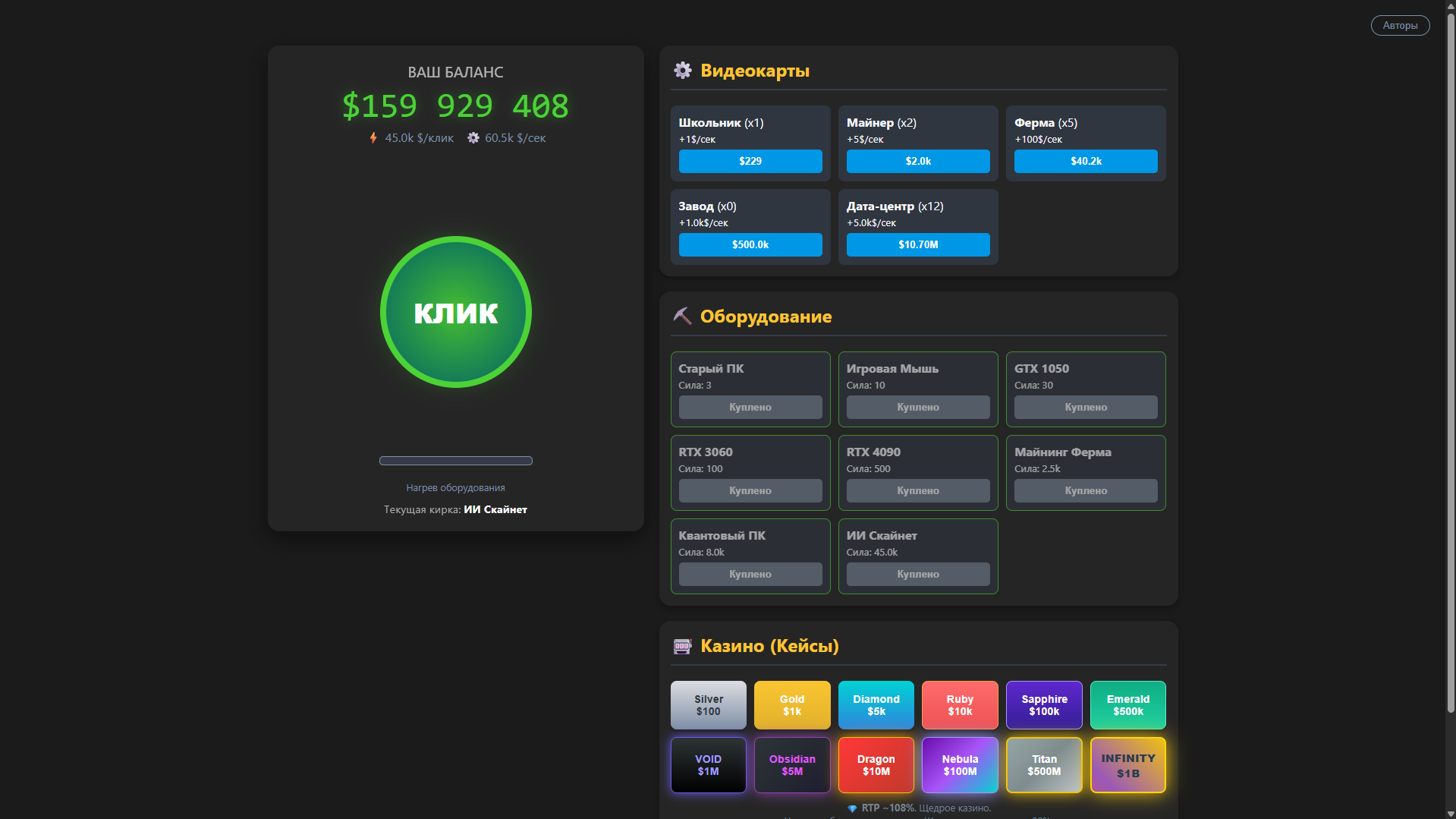Click the Нагрев оборудования label
The height and width of the screenshot is (819, 1456).
click(x=455, y=488)
